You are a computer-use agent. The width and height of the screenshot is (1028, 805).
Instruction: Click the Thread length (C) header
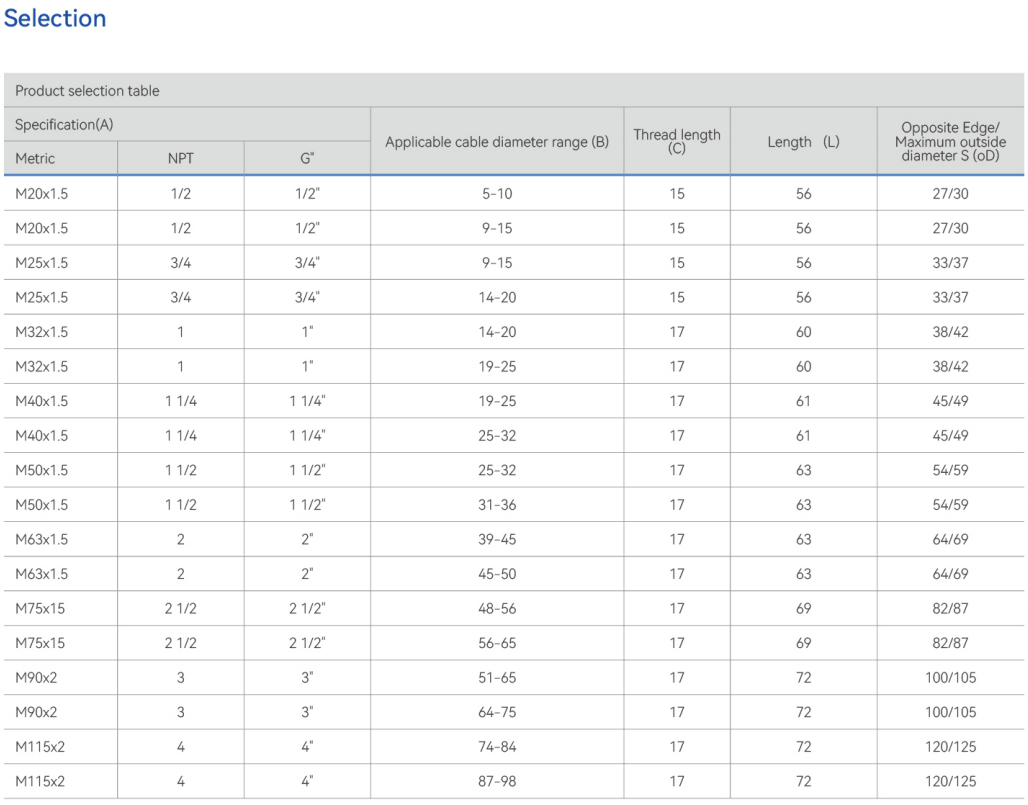click(677, 141)
